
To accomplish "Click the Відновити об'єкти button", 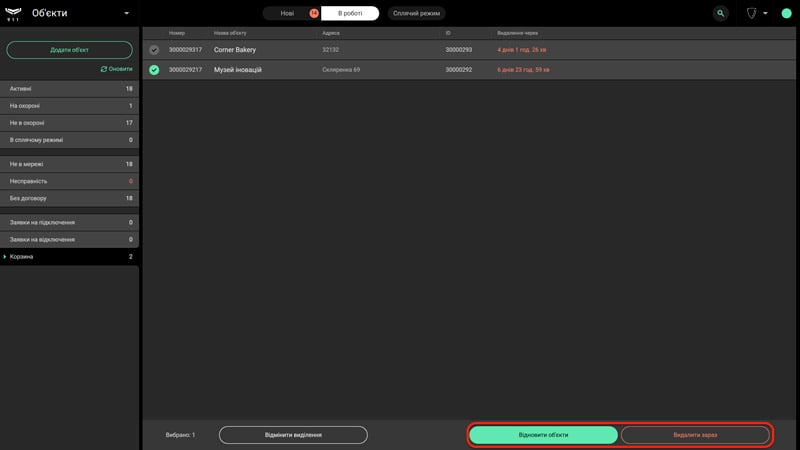I will (543, 435).
